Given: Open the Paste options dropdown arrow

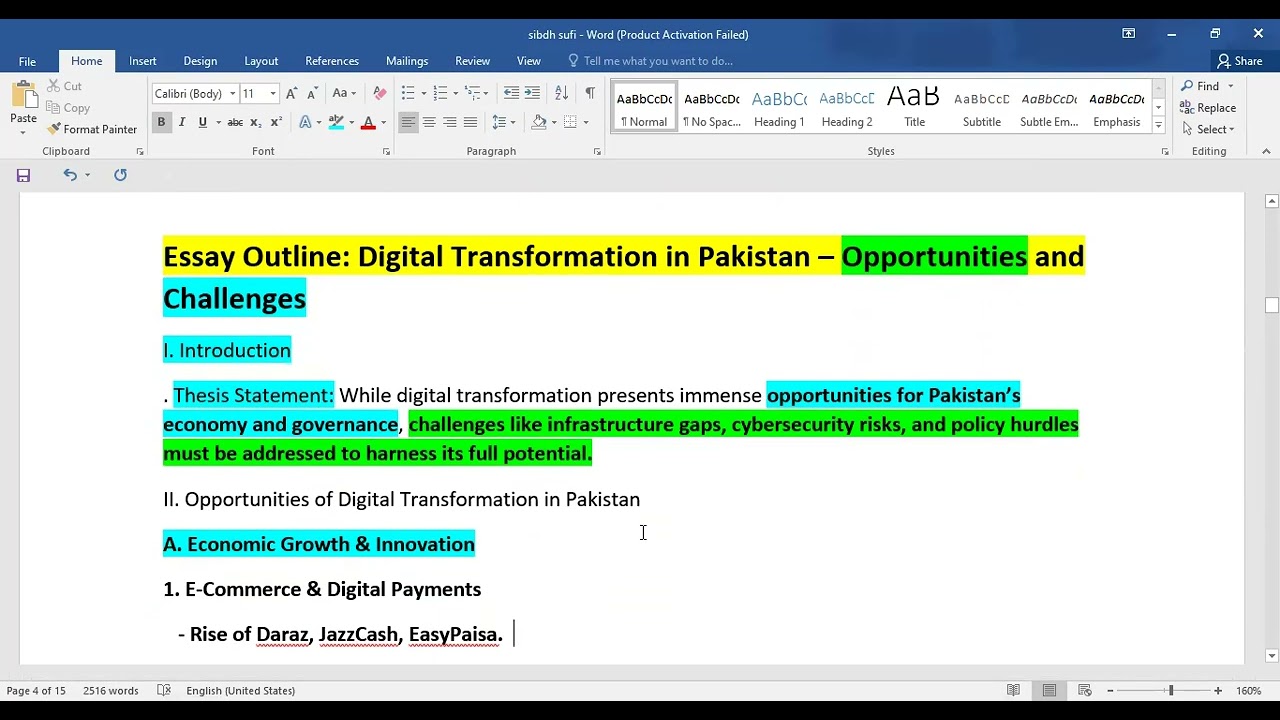Looking at the screenshot, I should [x=23, y=131].
